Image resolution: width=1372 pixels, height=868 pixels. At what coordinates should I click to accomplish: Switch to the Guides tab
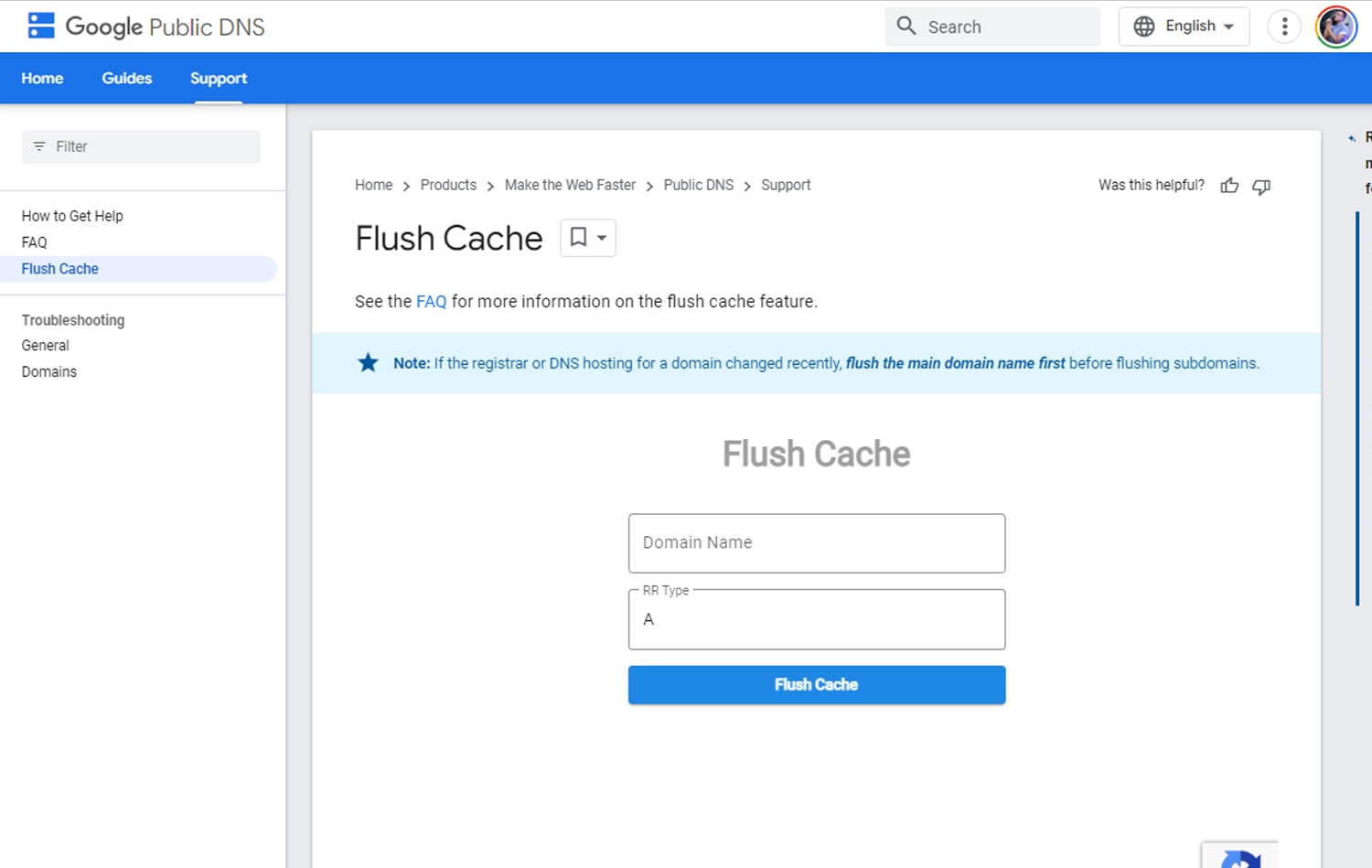click(x=126, y=78)
